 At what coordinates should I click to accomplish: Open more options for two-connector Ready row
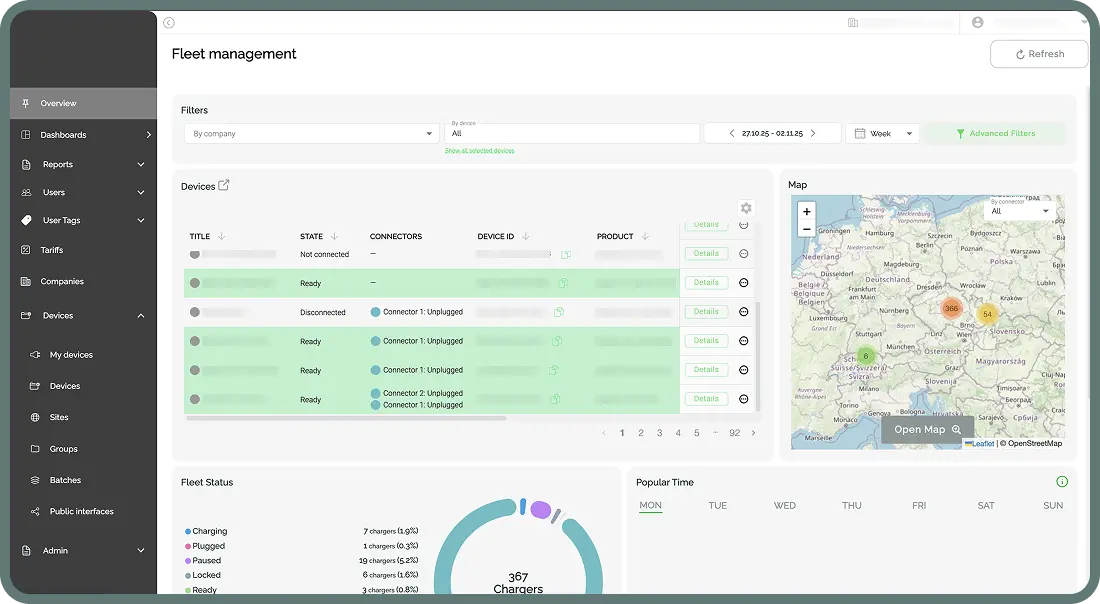click(744, 399)
